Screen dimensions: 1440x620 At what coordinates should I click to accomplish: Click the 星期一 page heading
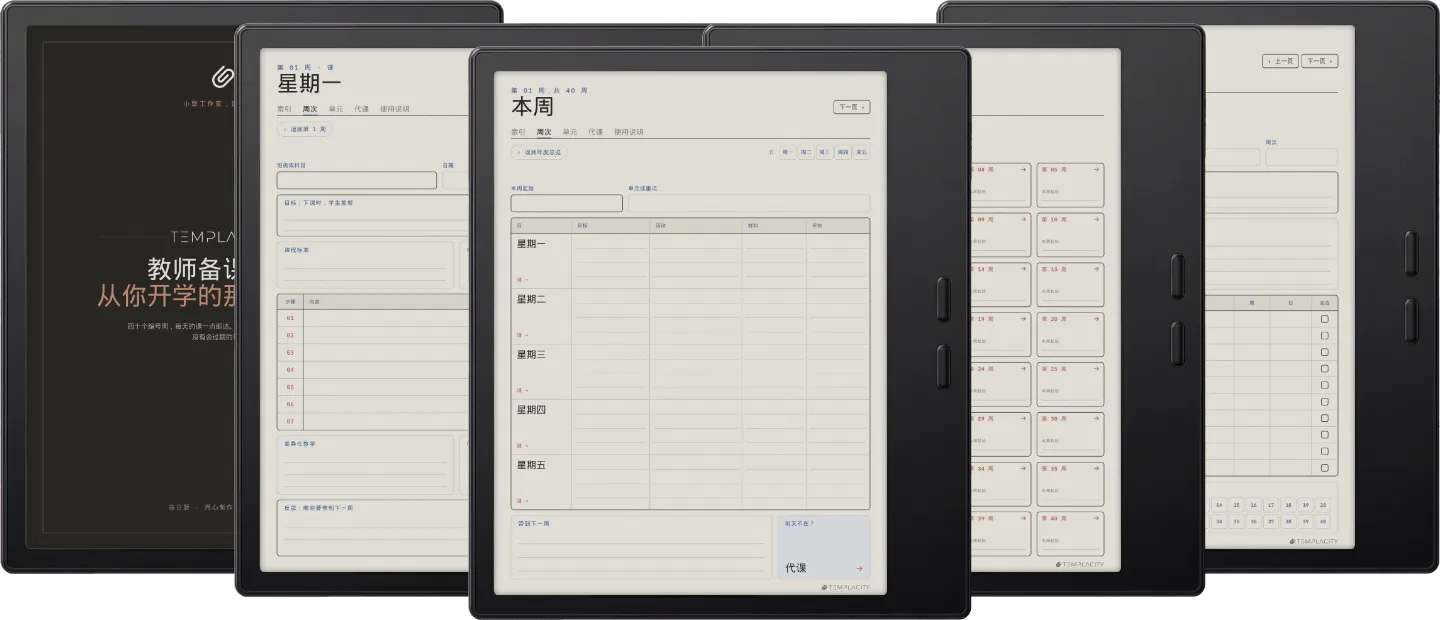[x=309, y=84]
